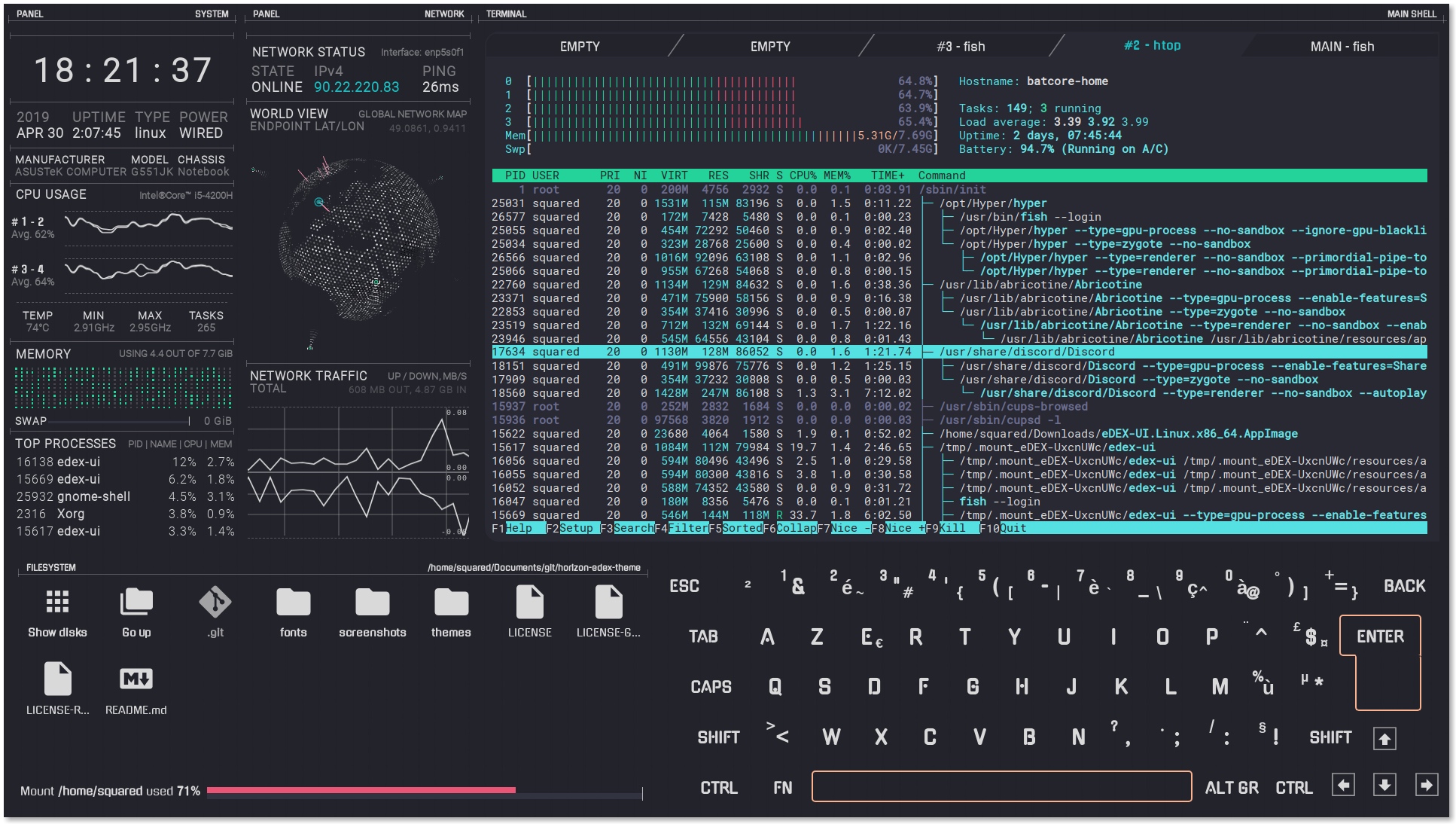This screenshot has height=824, width=1456.
Task: Click the M key on virtual keyboard
Action: (x=1220, y=687)
